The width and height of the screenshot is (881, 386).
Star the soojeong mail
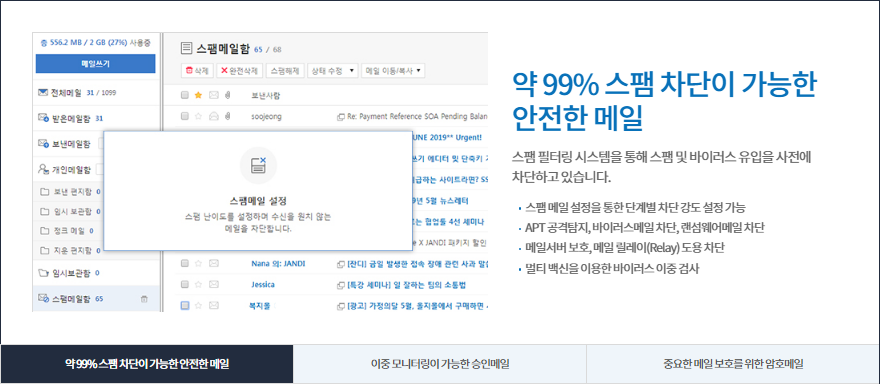[x=198, y=116]
